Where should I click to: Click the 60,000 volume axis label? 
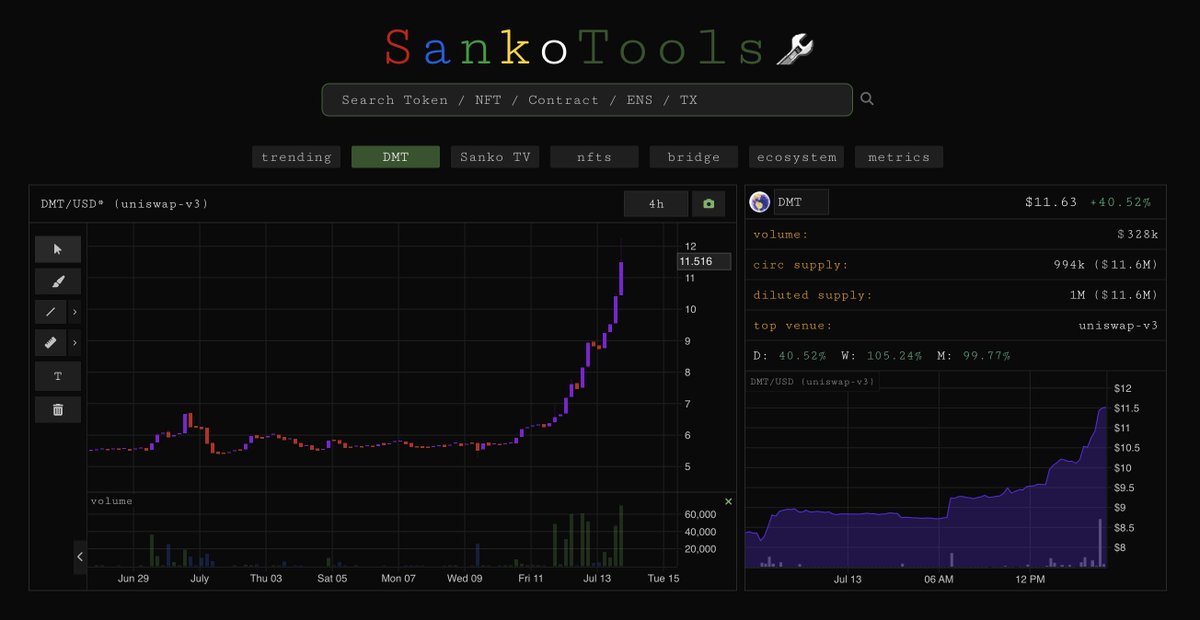point(699,513)
